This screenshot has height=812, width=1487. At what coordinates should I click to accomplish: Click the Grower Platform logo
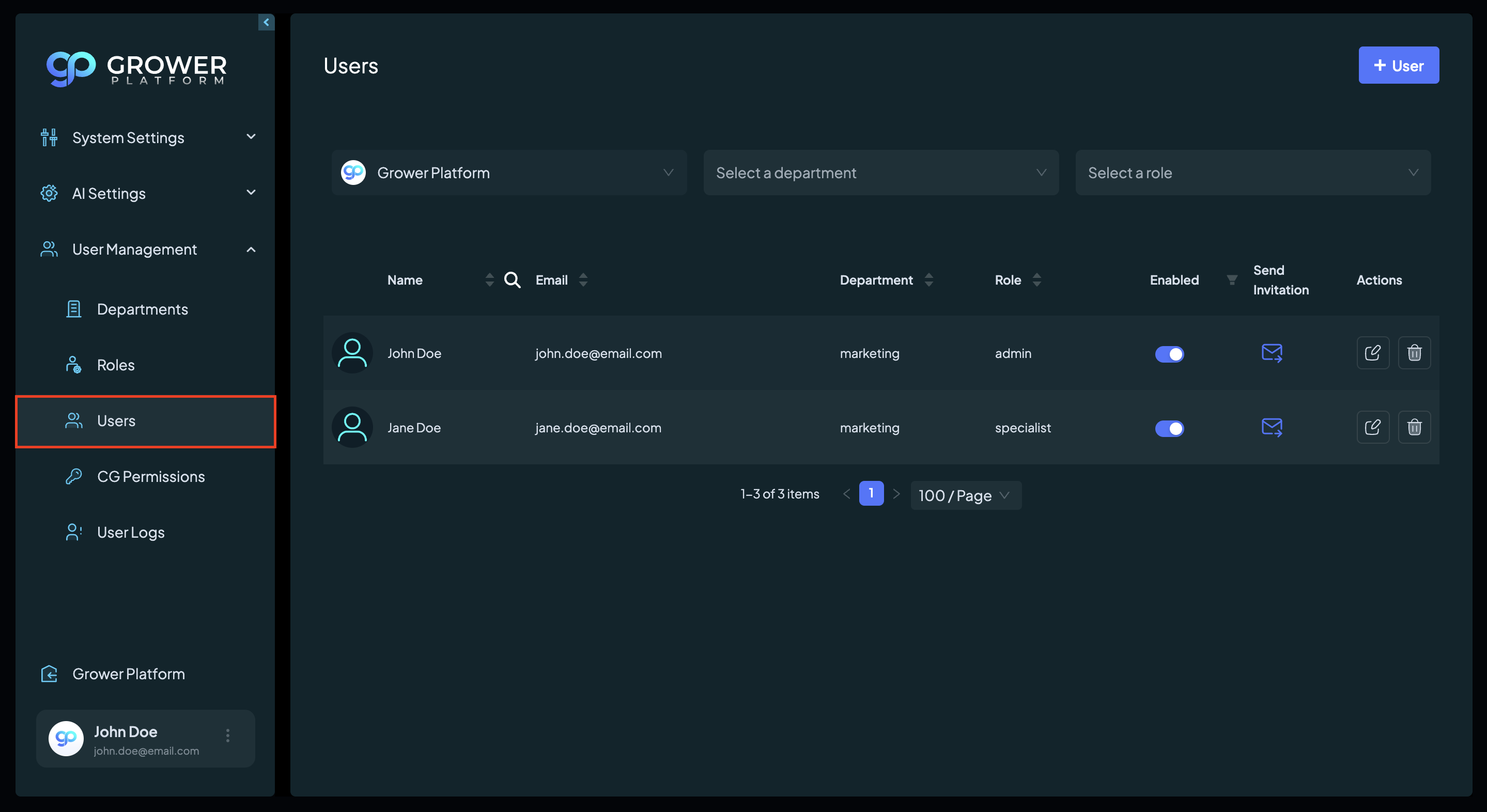tap(136, 69)
